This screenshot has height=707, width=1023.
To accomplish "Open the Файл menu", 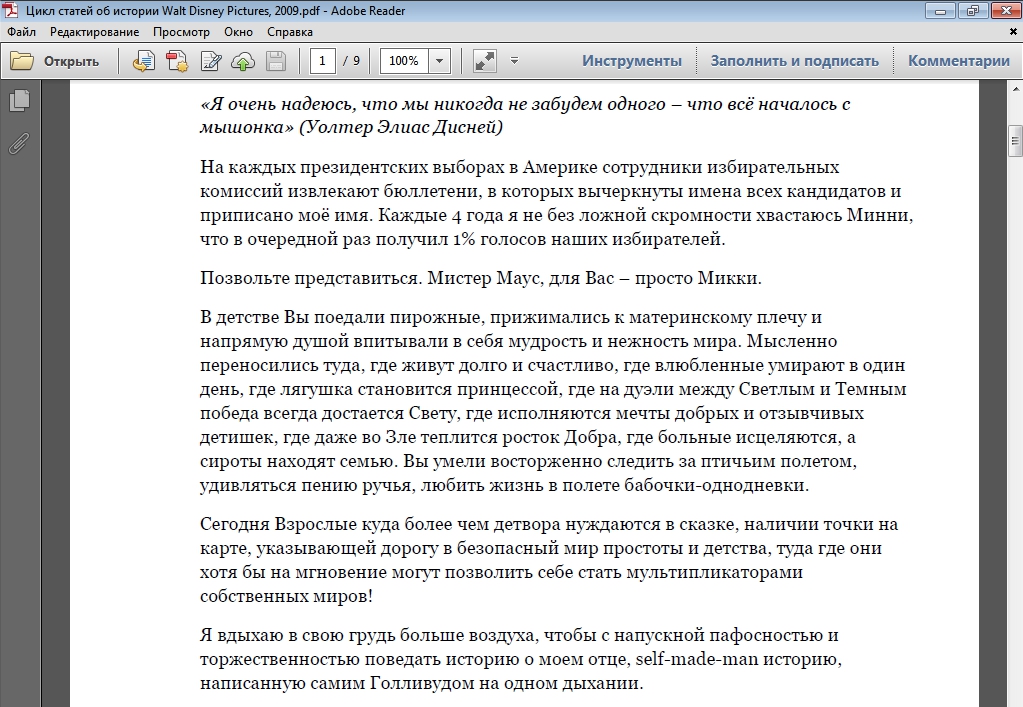I will [22, 32].
